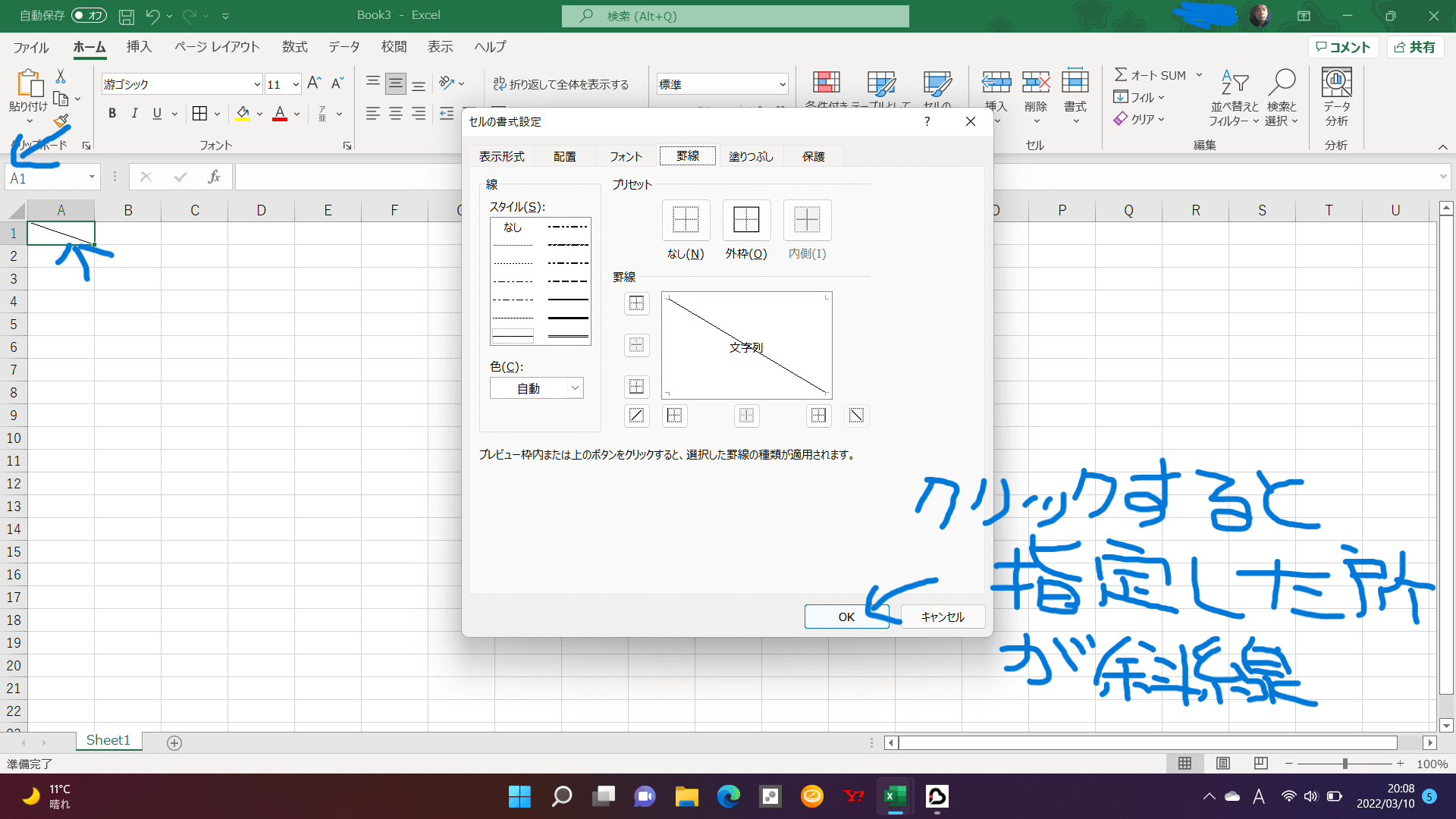Screen dimensions: 1456x819
Task: Toggle the bottom border button
Action: tap(636, 387)
